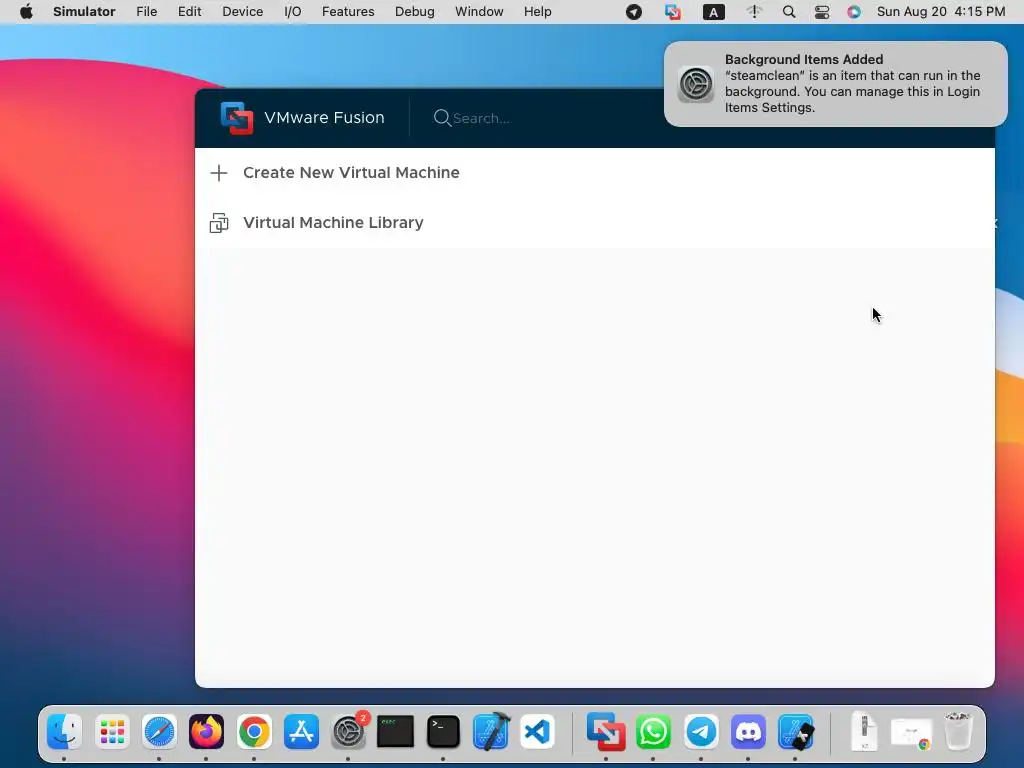Open the Simulator app menu

[84, 12]
